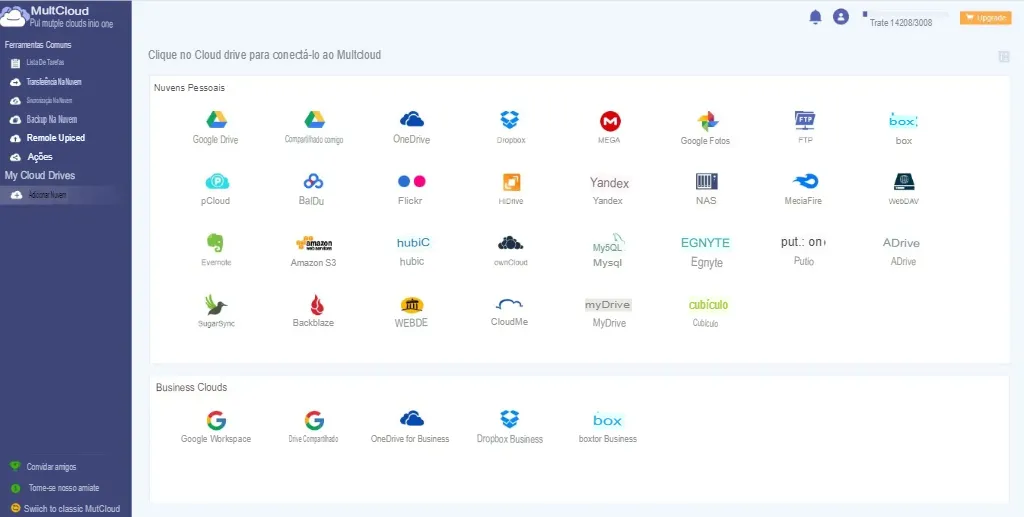Open the user account avatar menu
1024x517 pixels.
pyautogui.click(x=840, y=17)
